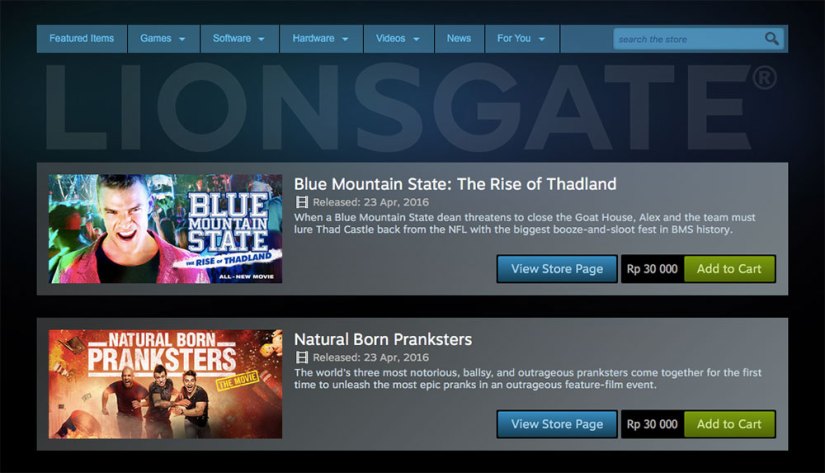Viewport: 825px width, 473px height.
Task: Click the Natural Born Pranksters title link
Action: [383, 339]
